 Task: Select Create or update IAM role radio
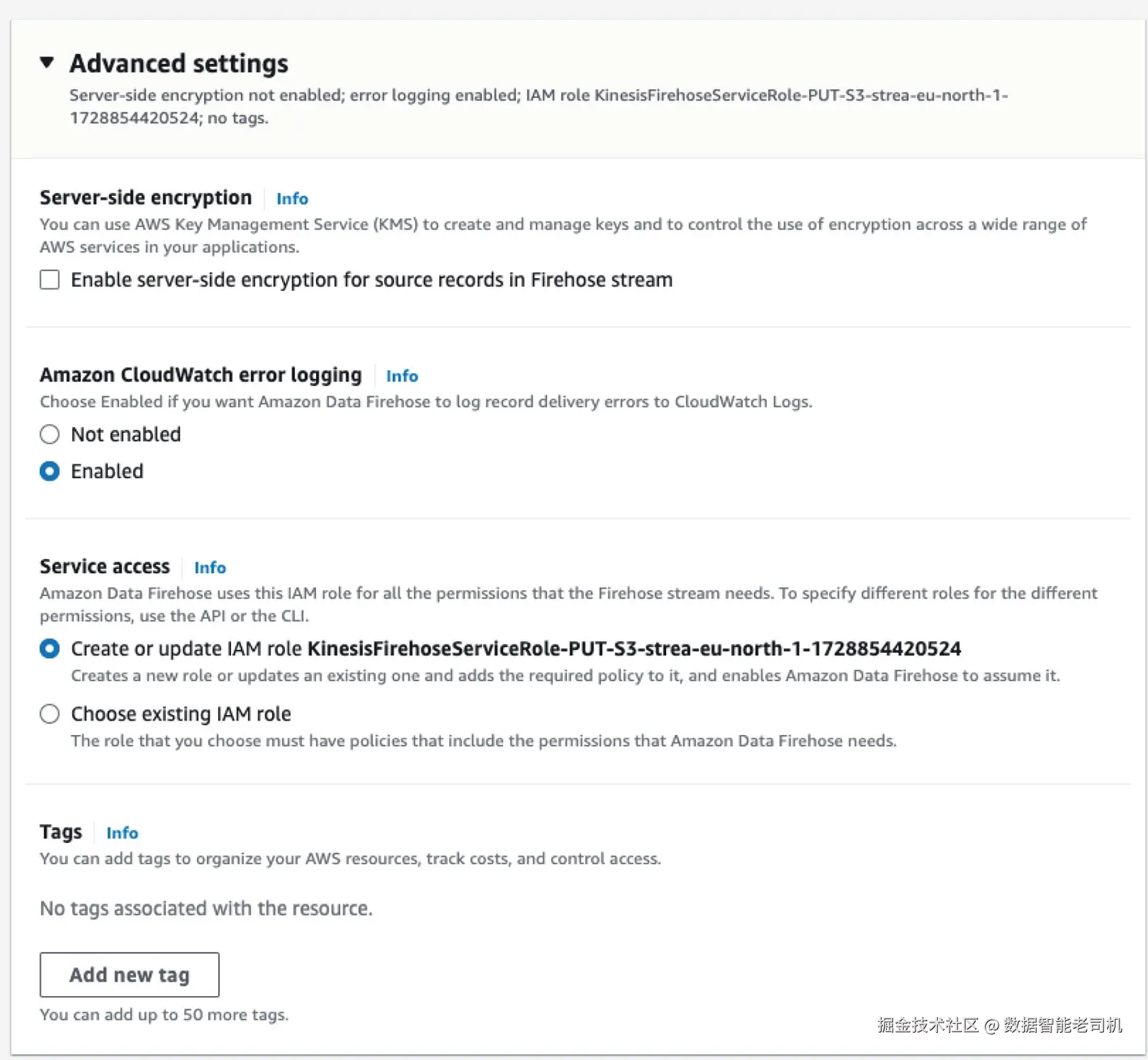click(x=50, y=649)
